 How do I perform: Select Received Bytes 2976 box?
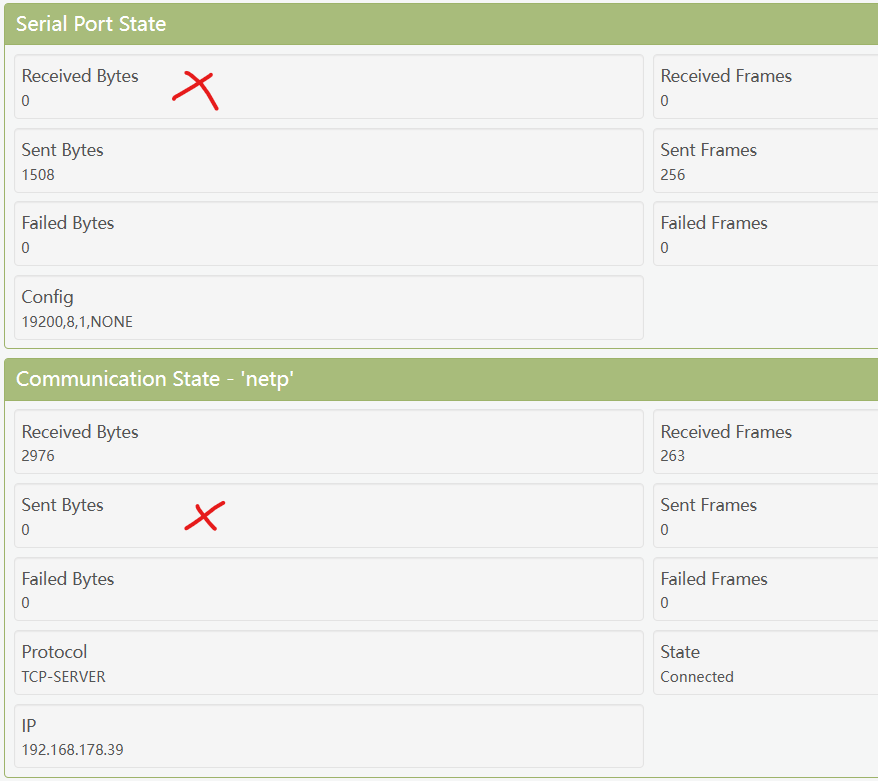click(329, 442)
